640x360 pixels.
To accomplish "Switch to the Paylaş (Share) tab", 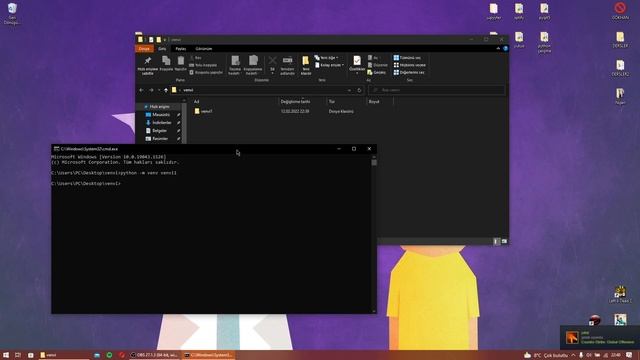I will [181, 49].
